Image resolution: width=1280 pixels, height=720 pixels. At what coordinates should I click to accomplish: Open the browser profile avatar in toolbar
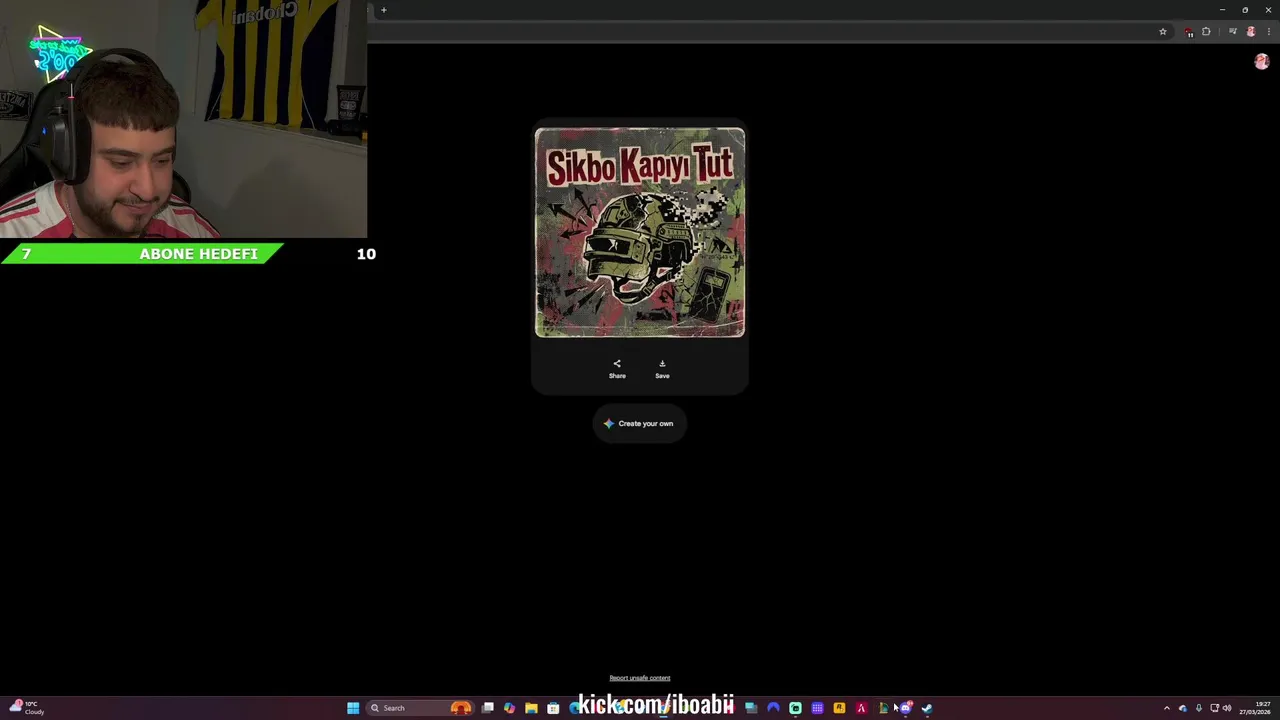(1251, 32)
